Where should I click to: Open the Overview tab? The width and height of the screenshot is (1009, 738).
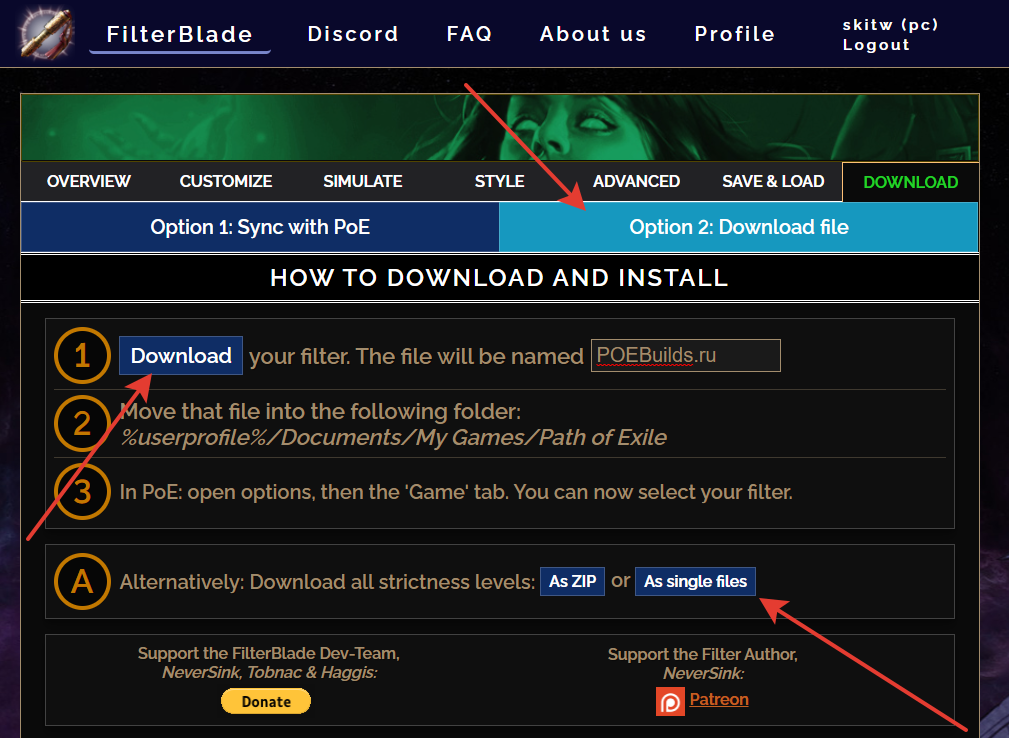[x=89, y=181]
